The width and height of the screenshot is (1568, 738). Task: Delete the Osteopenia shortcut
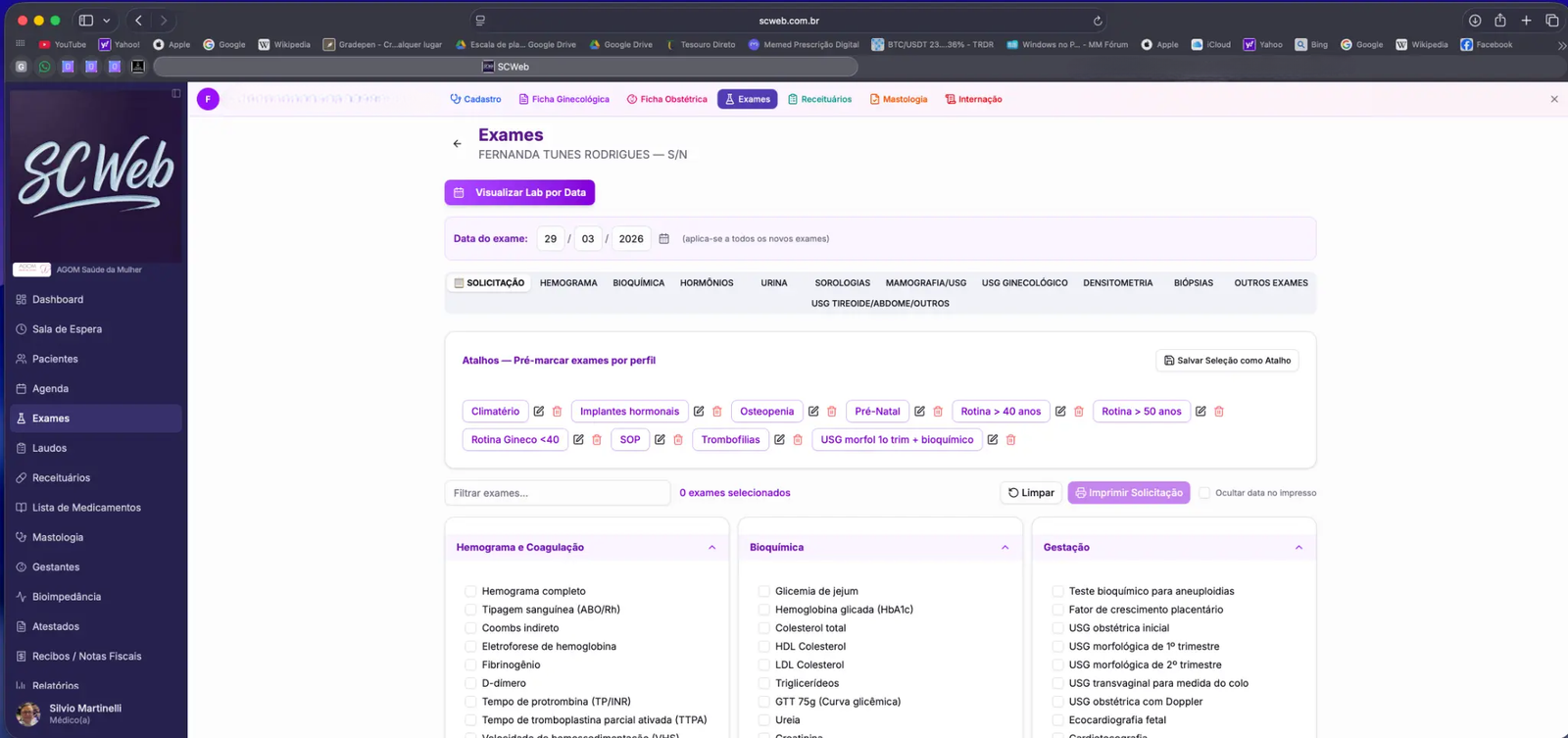coord(832,412)
